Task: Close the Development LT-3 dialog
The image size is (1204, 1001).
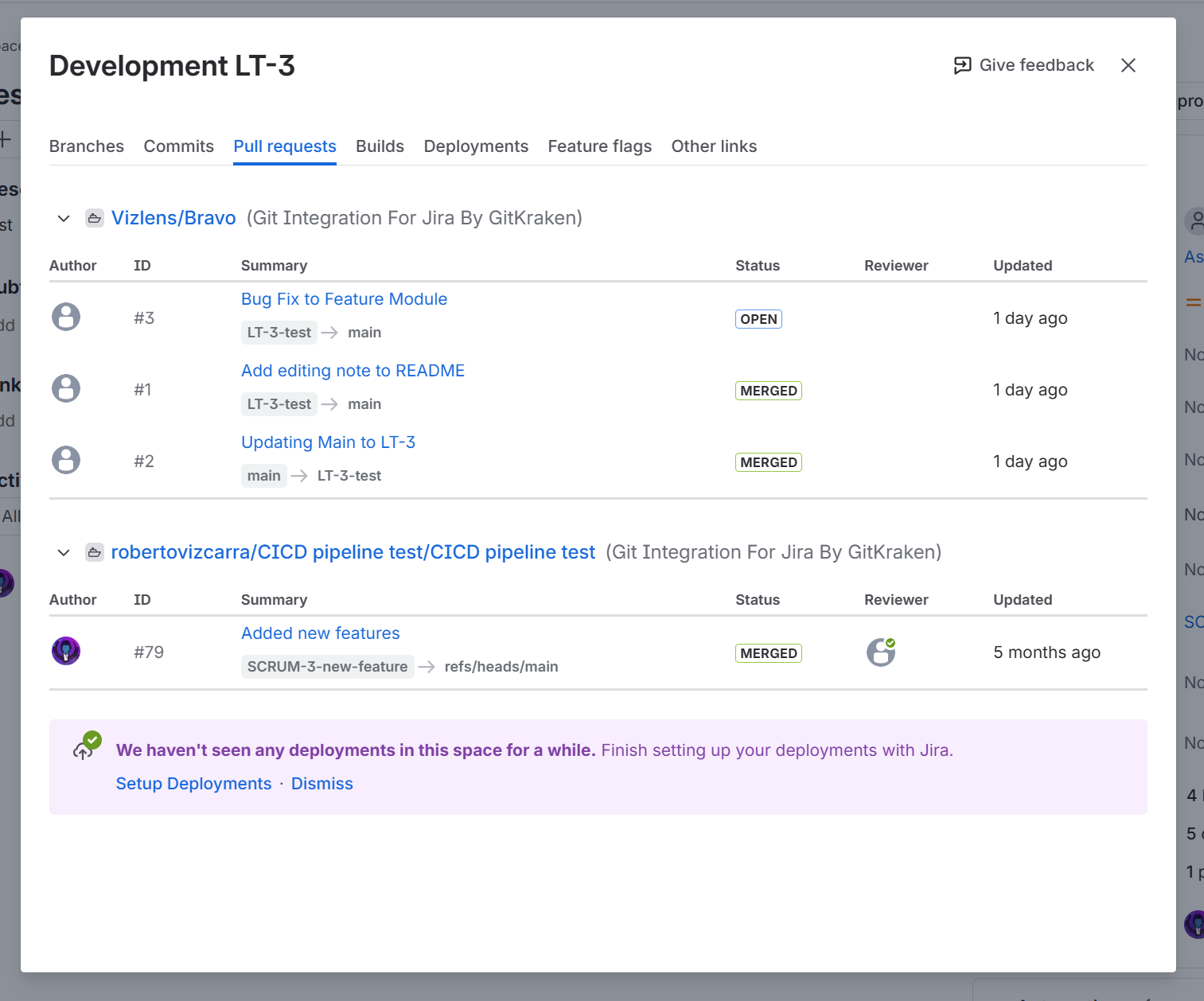Action: [x=1128, y=65]
